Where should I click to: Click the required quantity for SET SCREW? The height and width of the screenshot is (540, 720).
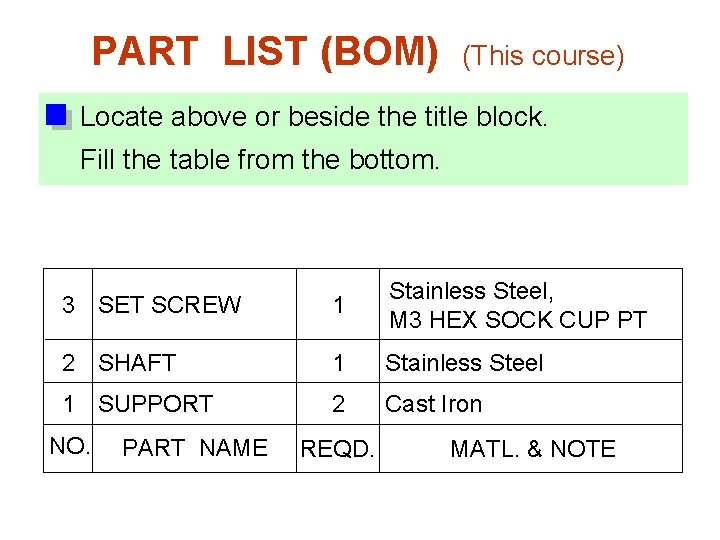(x=338, y=305)
